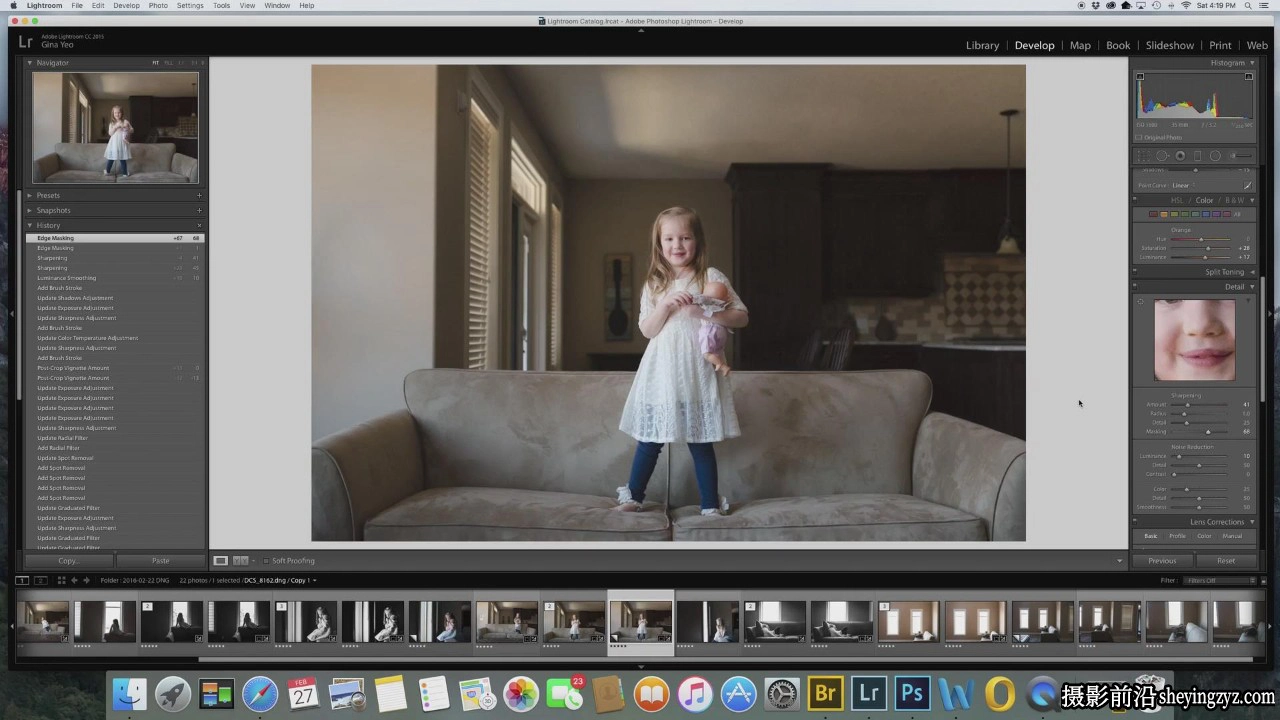
Task: Toggle the Lens Corrections panel switch
Action: [x=1136, y=522]
